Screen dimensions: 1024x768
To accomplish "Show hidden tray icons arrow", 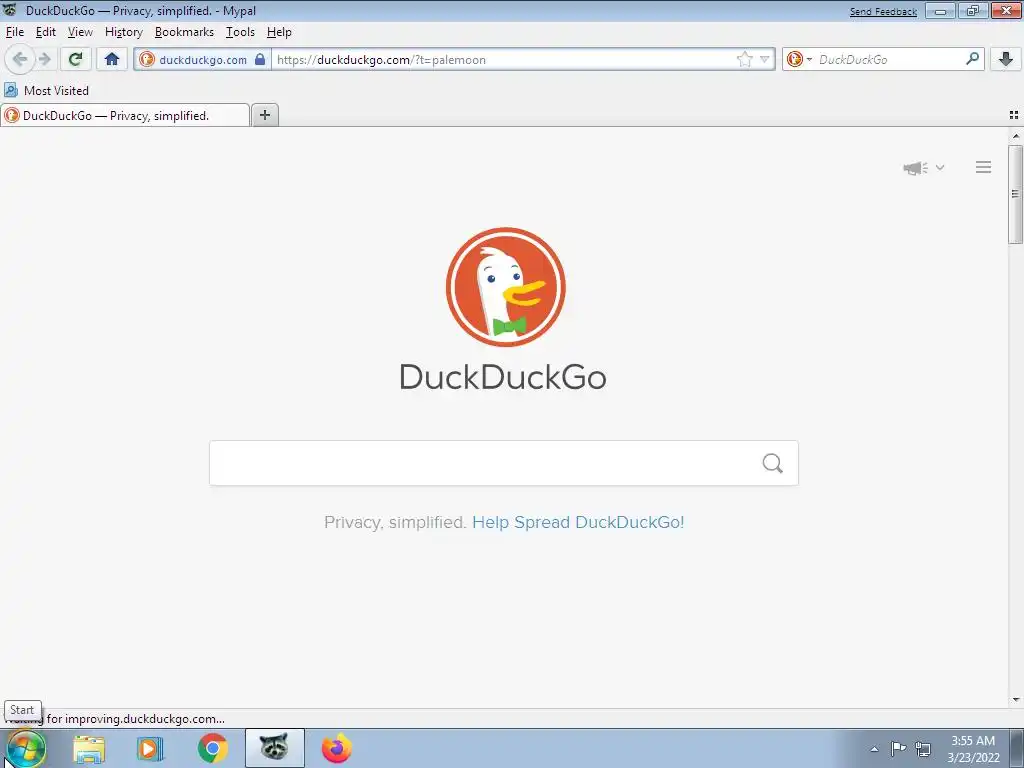I will tap(874, 749).
